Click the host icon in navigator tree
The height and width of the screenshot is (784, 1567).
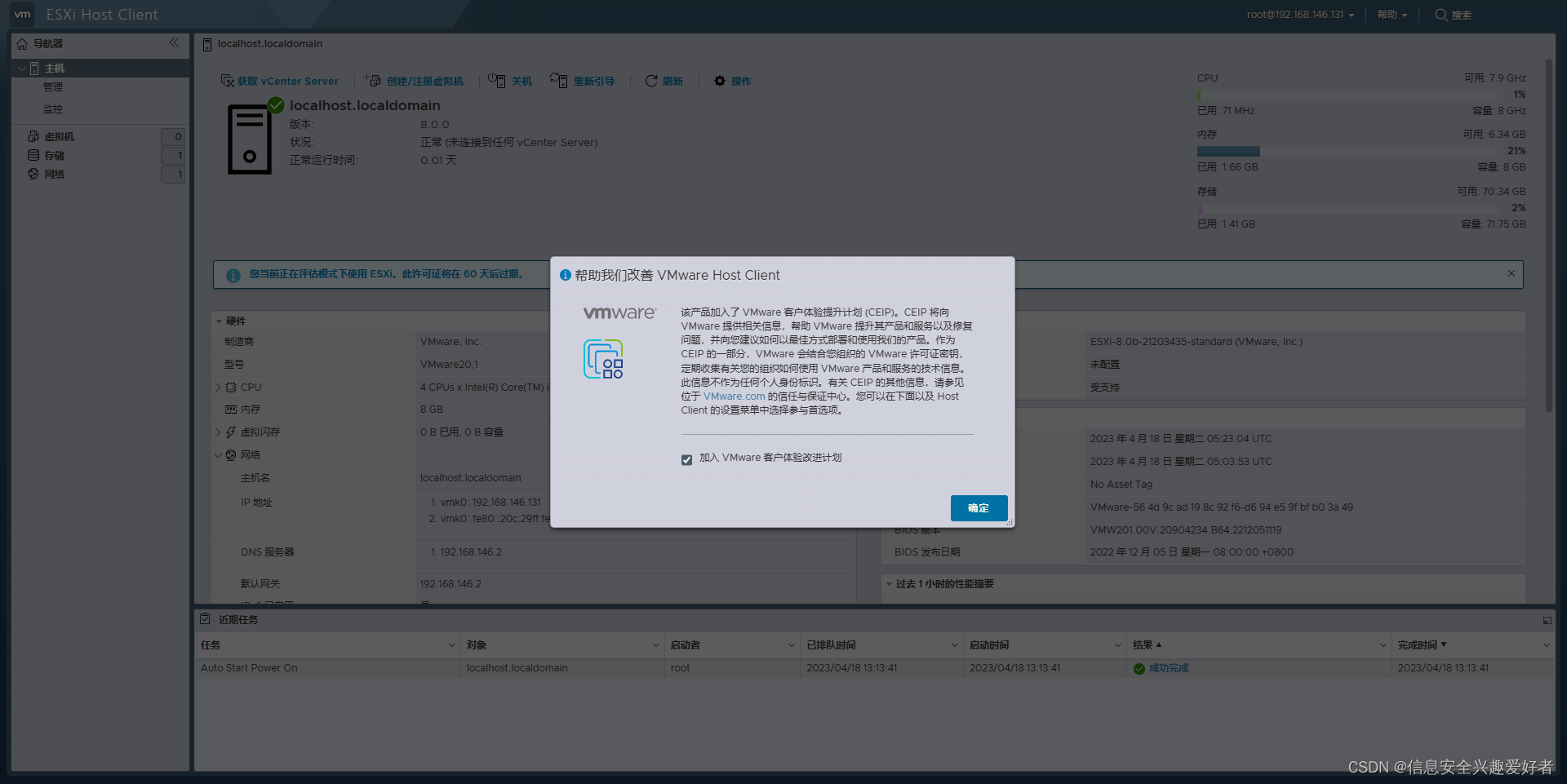pyautogui.click(x=34, y=69)
